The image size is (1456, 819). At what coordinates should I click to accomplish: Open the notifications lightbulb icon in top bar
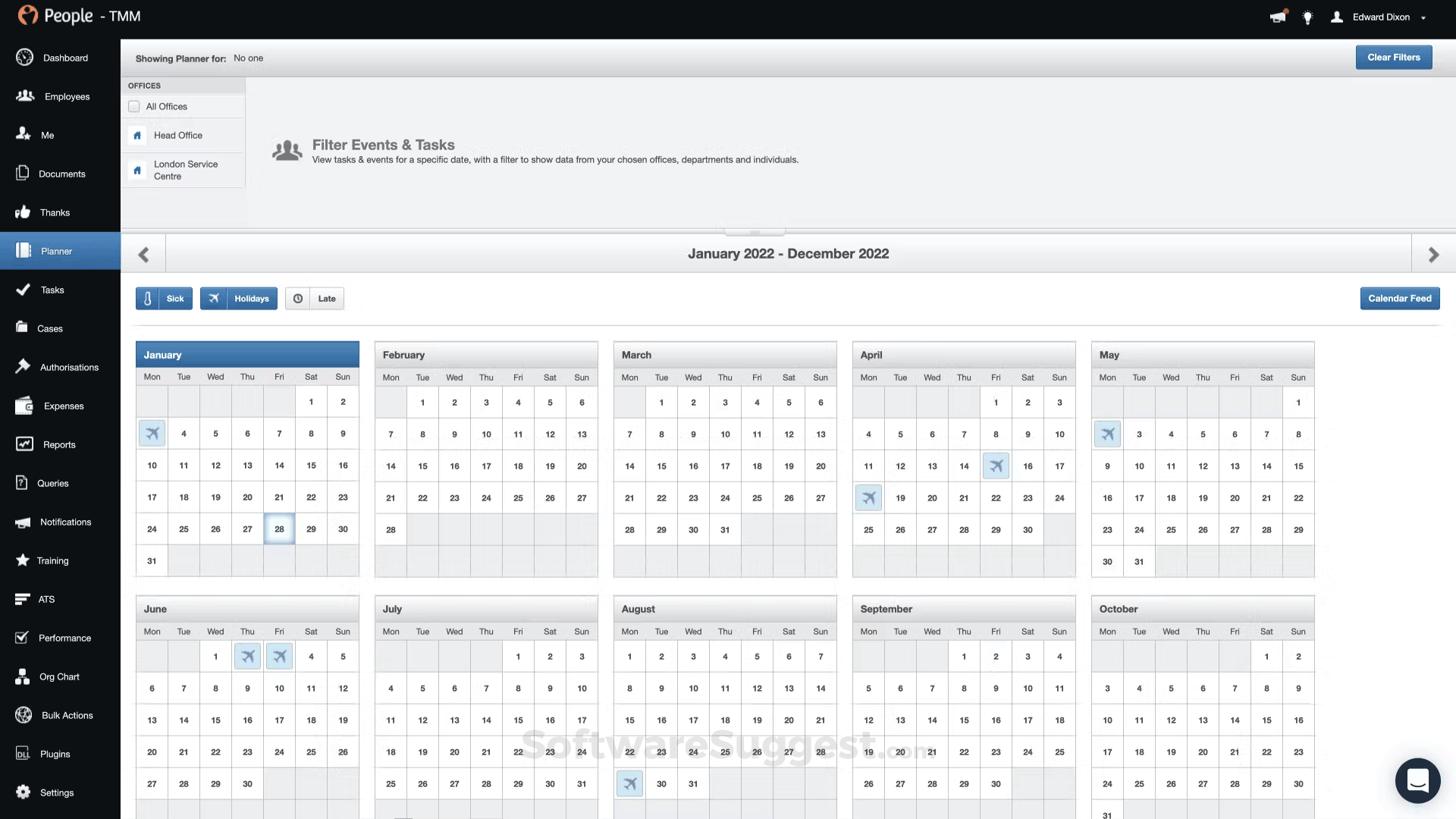(x=1307, y=17)
